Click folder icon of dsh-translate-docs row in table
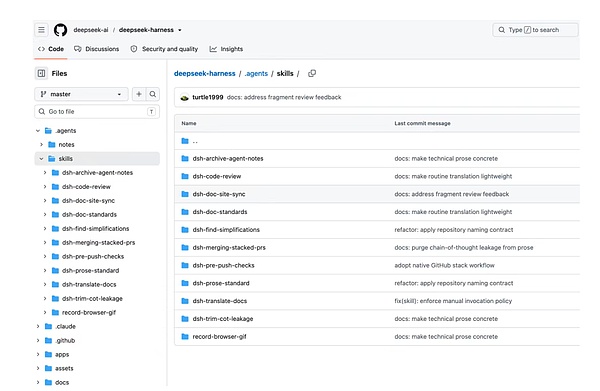 click(x=185, y=301)
